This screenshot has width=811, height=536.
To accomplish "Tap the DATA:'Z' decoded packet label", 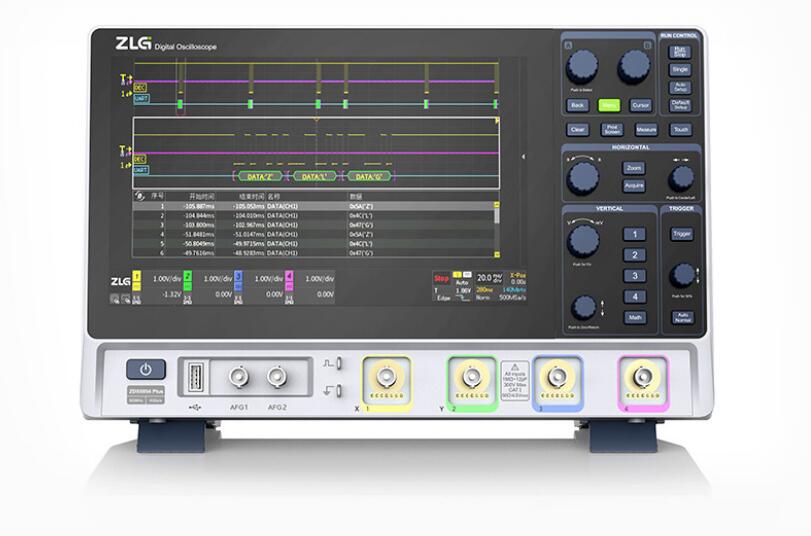I will 260,176.
